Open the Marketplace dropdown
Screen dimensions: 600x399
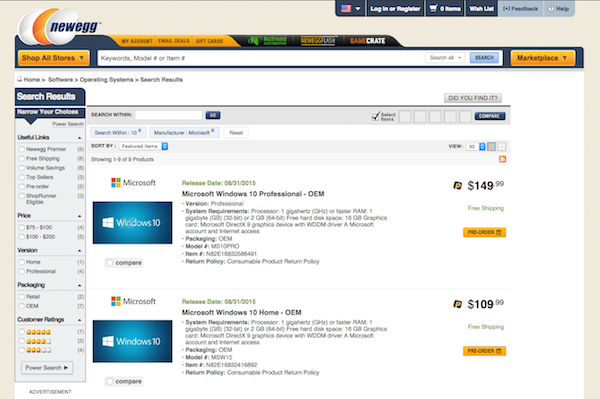(x=543, y=58)
